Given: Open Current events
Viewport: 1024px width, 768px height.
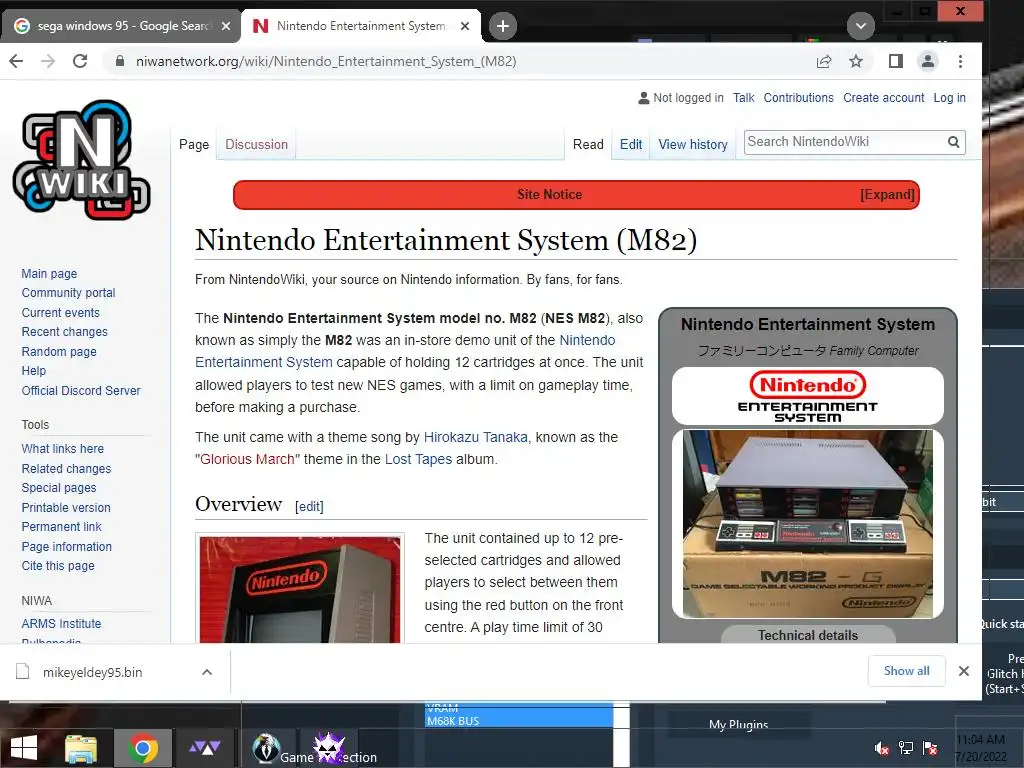Looking at the screenshot, I should coord(60,313).
